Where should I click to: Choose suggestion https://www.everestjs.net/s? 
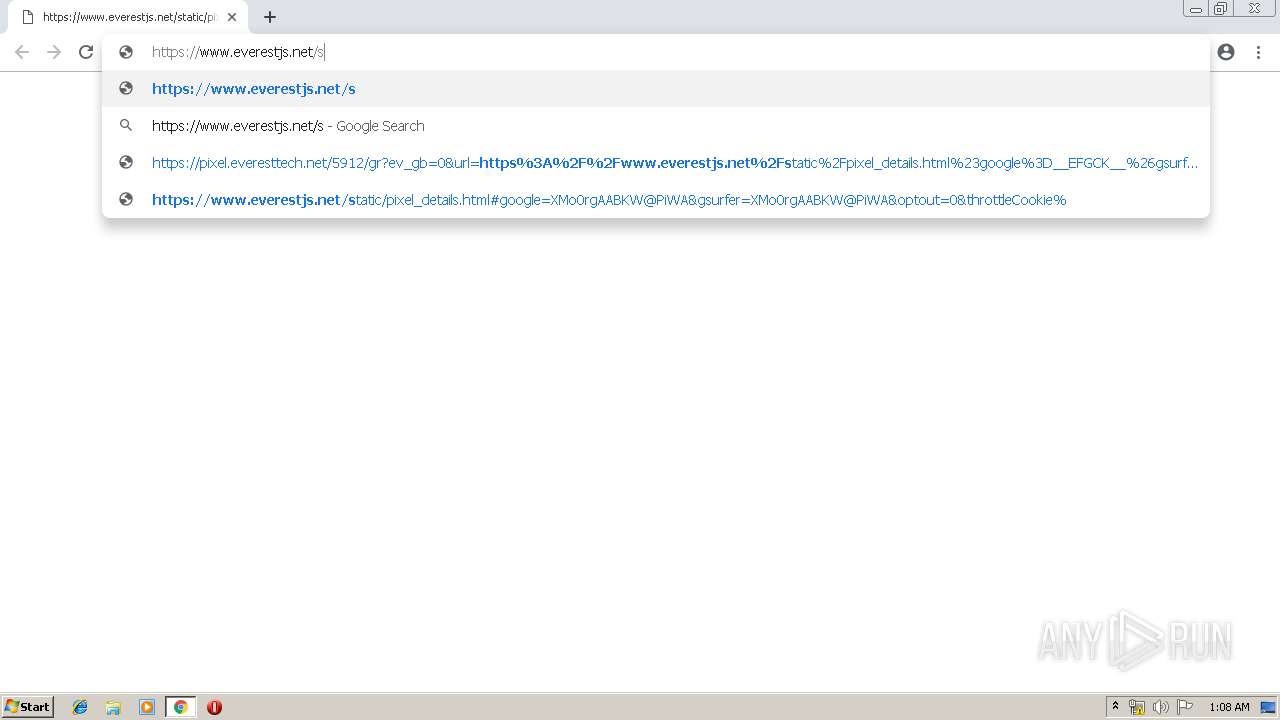click(x=656, y=89)
